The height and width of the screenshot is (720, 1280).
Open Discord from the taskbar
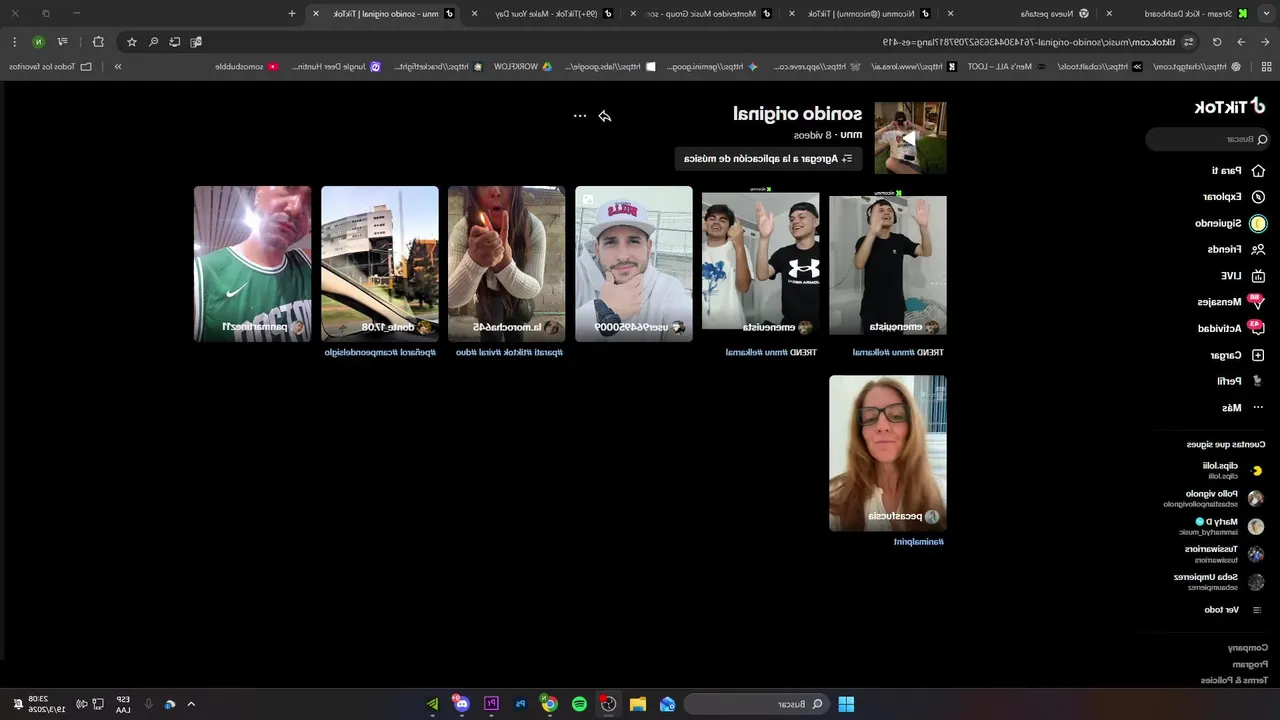pos(461,704)
